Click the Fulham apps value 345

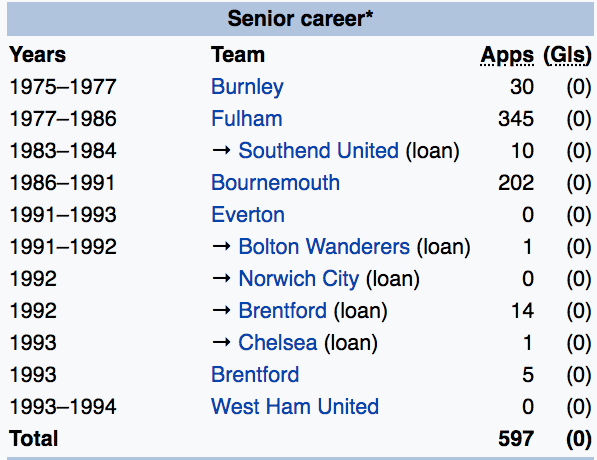point(516,118)
